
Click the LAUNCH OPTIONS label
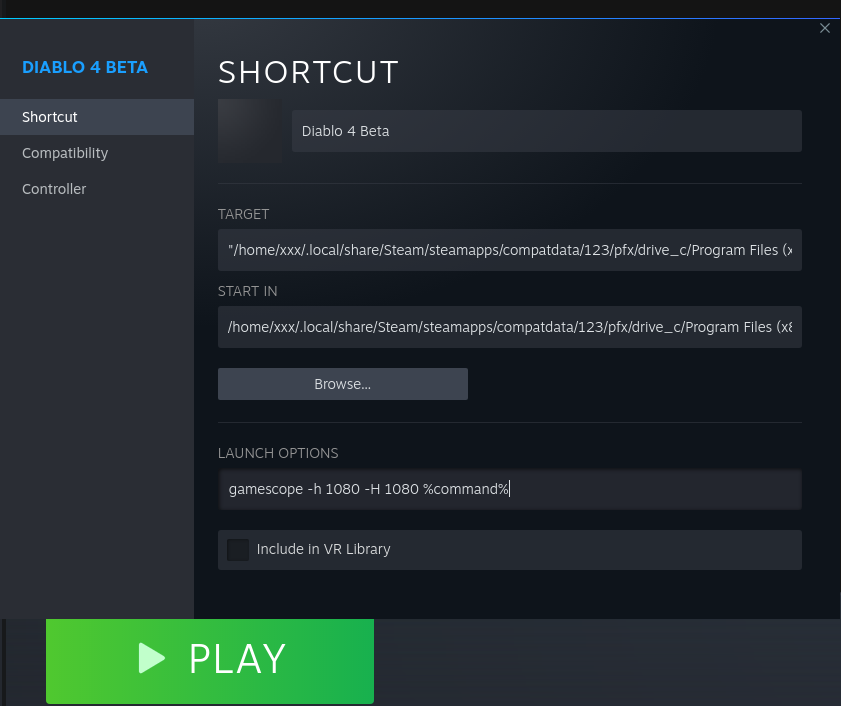pyautogui.click(x=278, y=453)
